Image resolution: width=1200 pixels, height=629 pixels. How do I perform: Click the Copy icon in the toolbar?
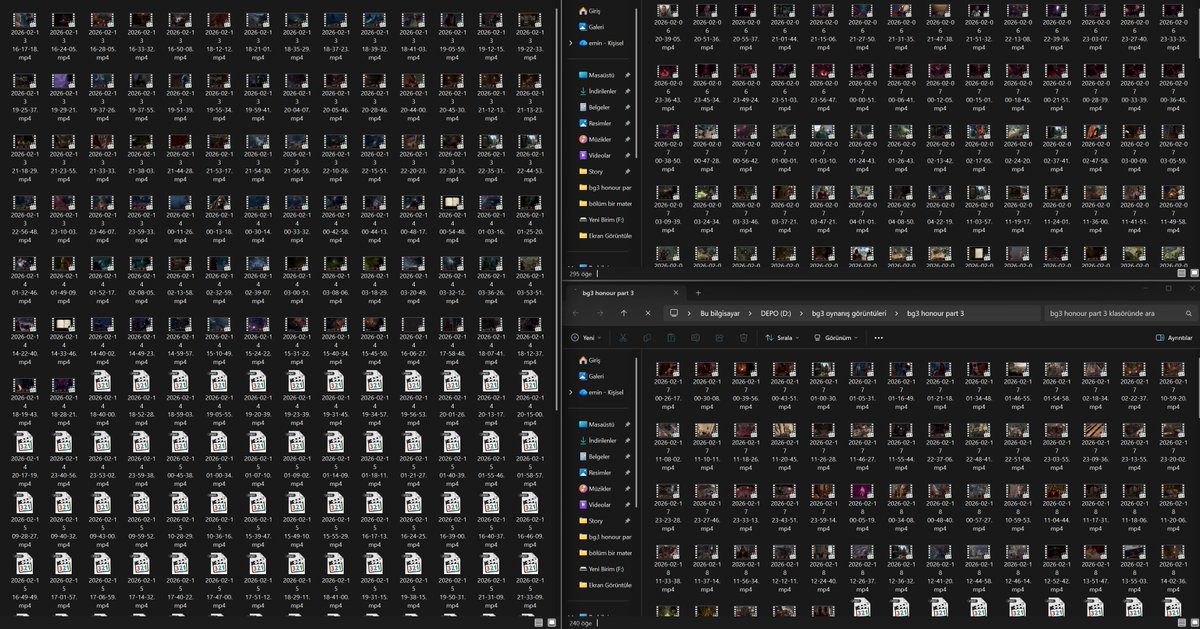pyautogui.click(x=646, y=338)
